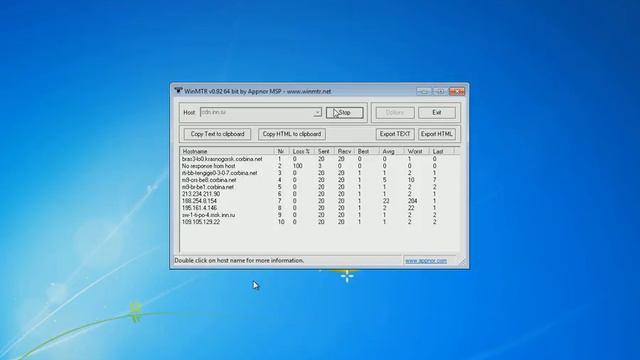Close the WinMTR window

click(x=457, y=91)
